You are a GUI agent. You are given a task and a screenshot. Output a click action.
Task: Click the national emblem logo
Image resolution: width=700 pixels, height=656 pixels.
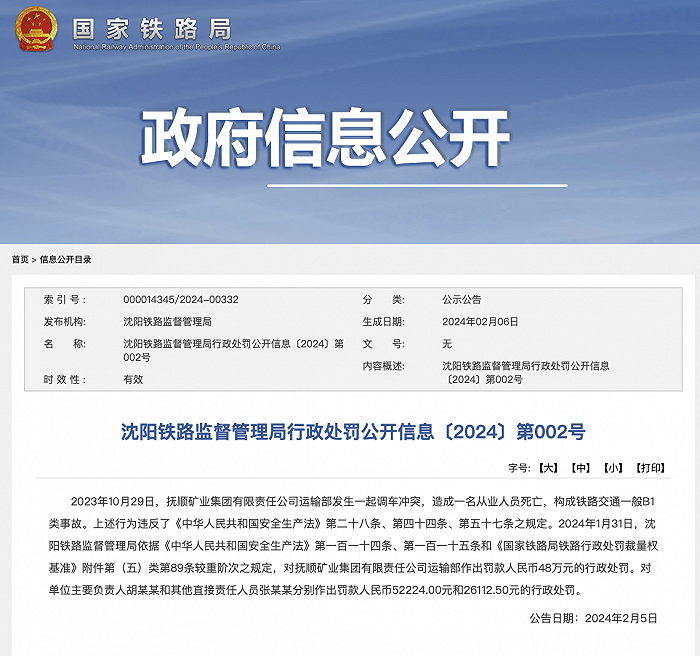[36, 28]
